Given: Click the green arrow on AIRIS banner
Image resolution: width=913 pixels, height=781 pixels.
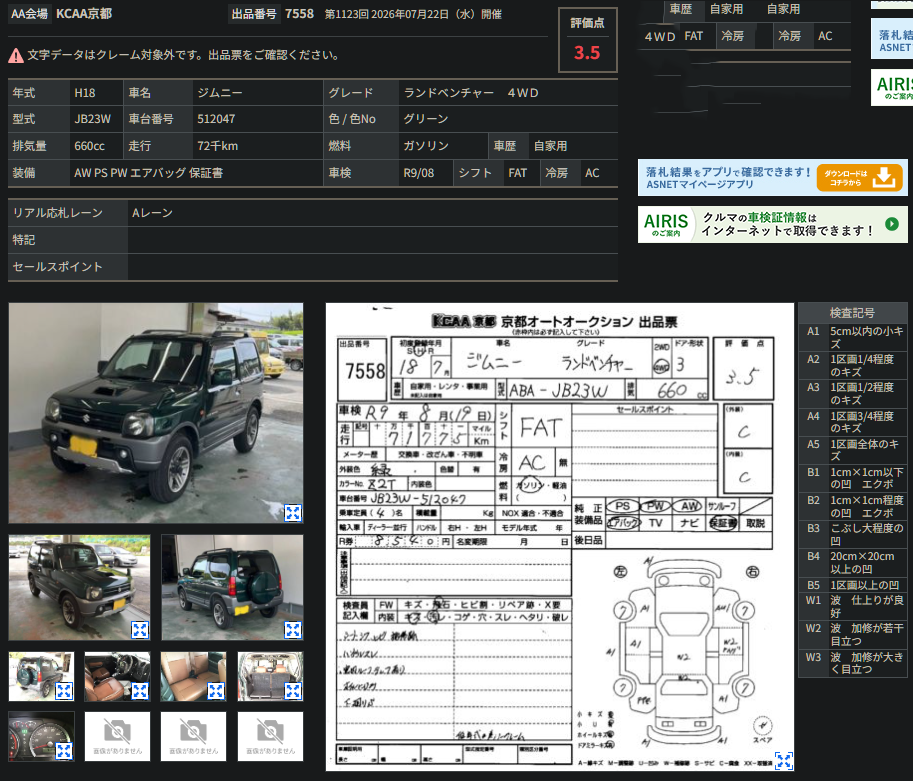Looking at the screenshot, I should pos(891,224).
